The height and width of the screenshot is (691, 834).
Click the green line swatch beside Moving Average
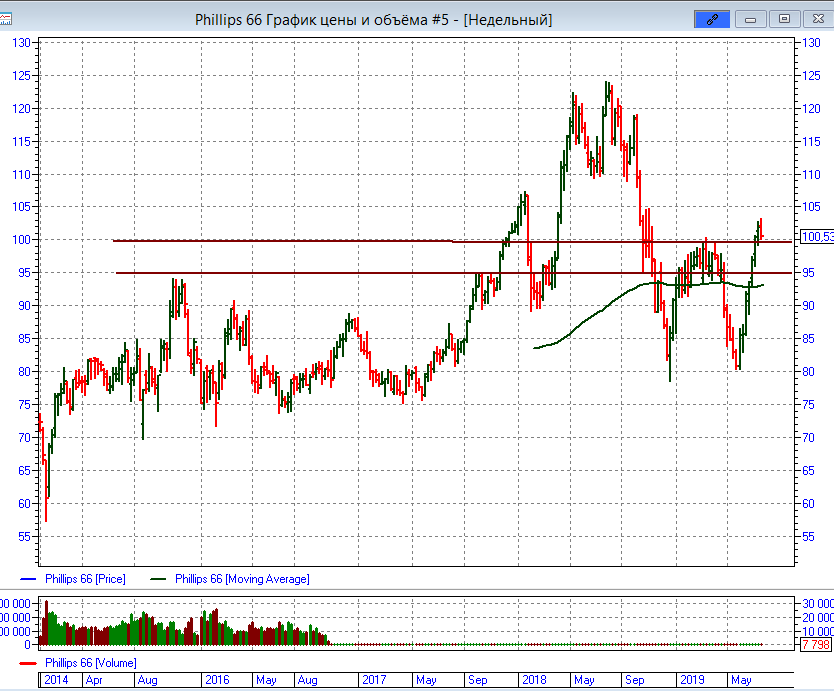pyautogui.click(x=157, y=579)
